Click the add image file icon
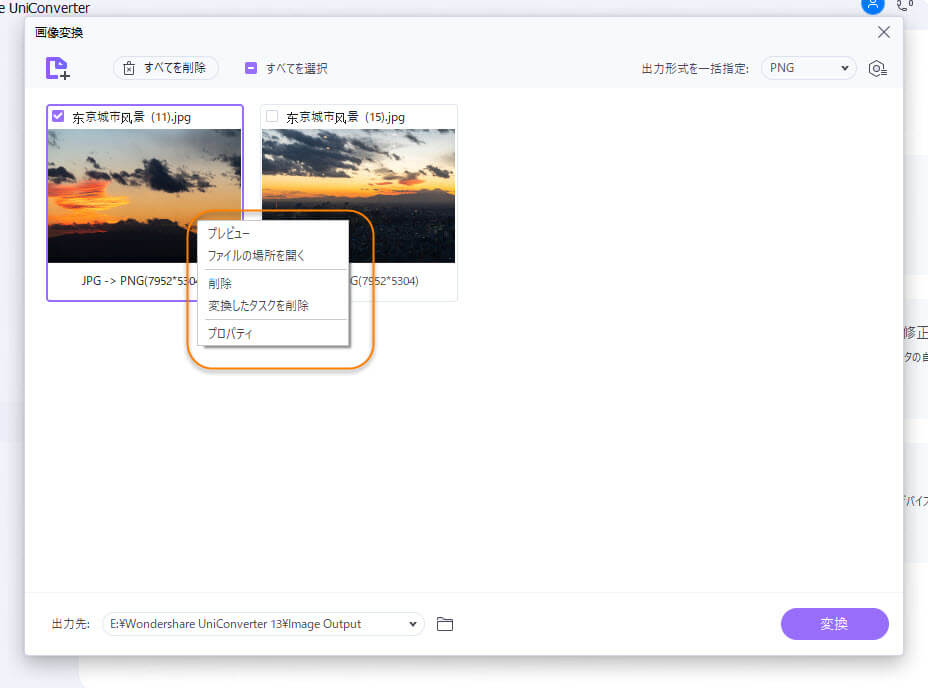Screen dimensions: 928x688 [x=57, y=68]
